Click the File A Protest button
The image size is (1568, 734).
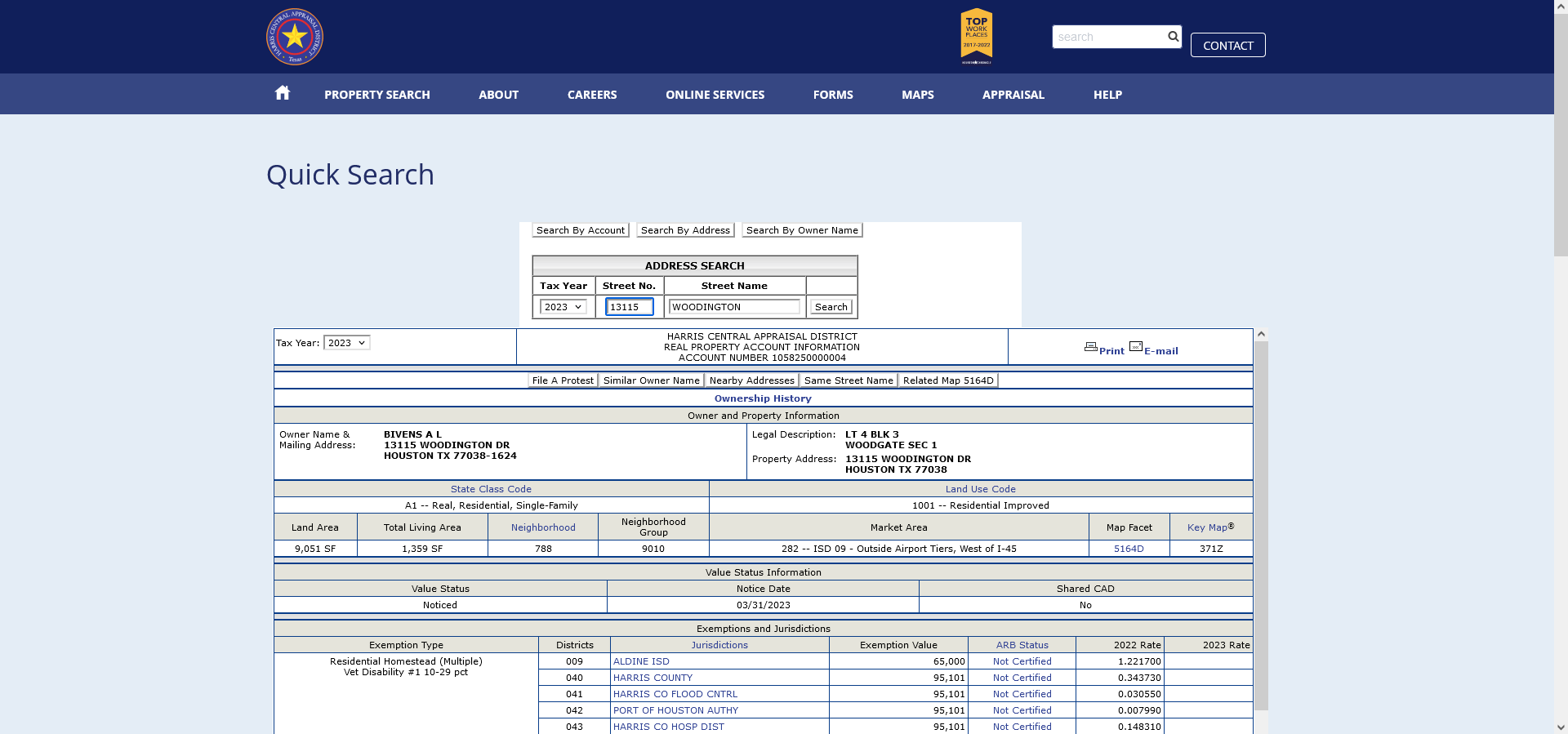[x=563, y=380]
